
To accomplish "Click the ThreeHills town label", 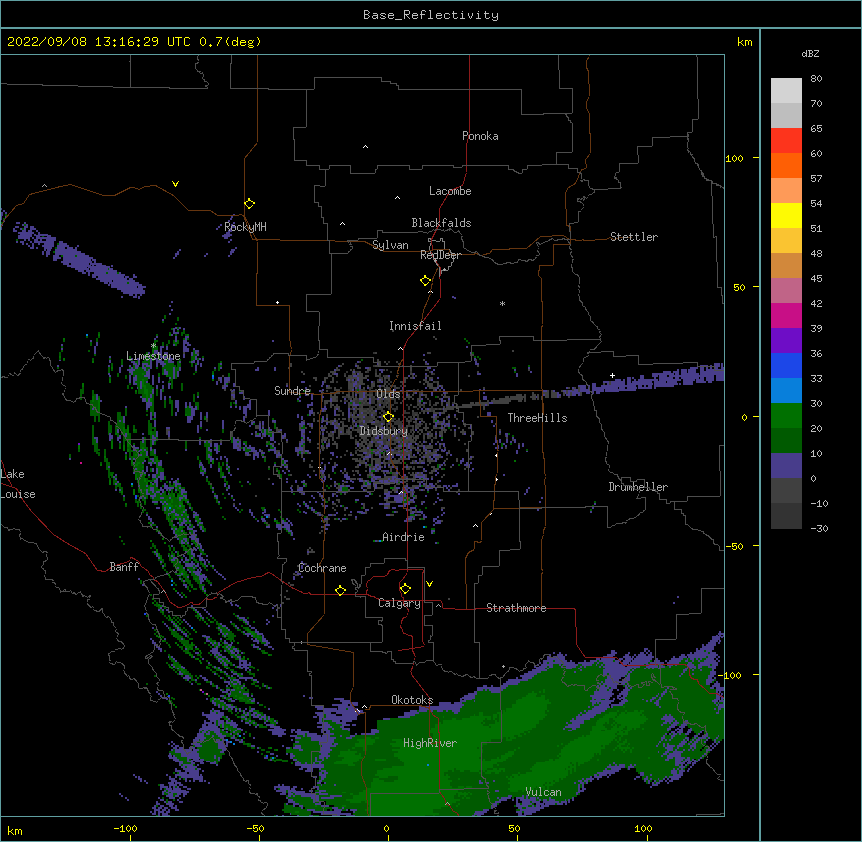I will tap(537, 418).
